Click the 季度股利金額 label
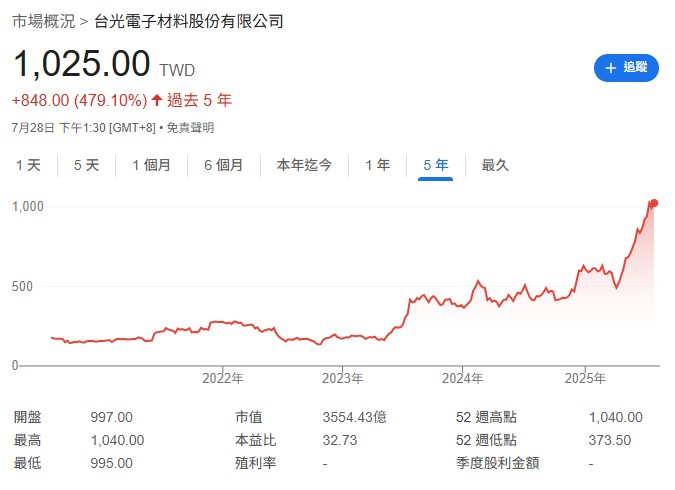 [498, 463]
